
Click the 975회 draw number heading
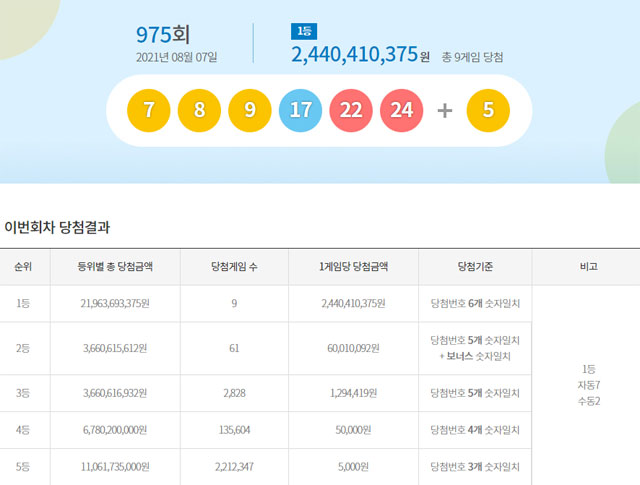coord(163,35)
